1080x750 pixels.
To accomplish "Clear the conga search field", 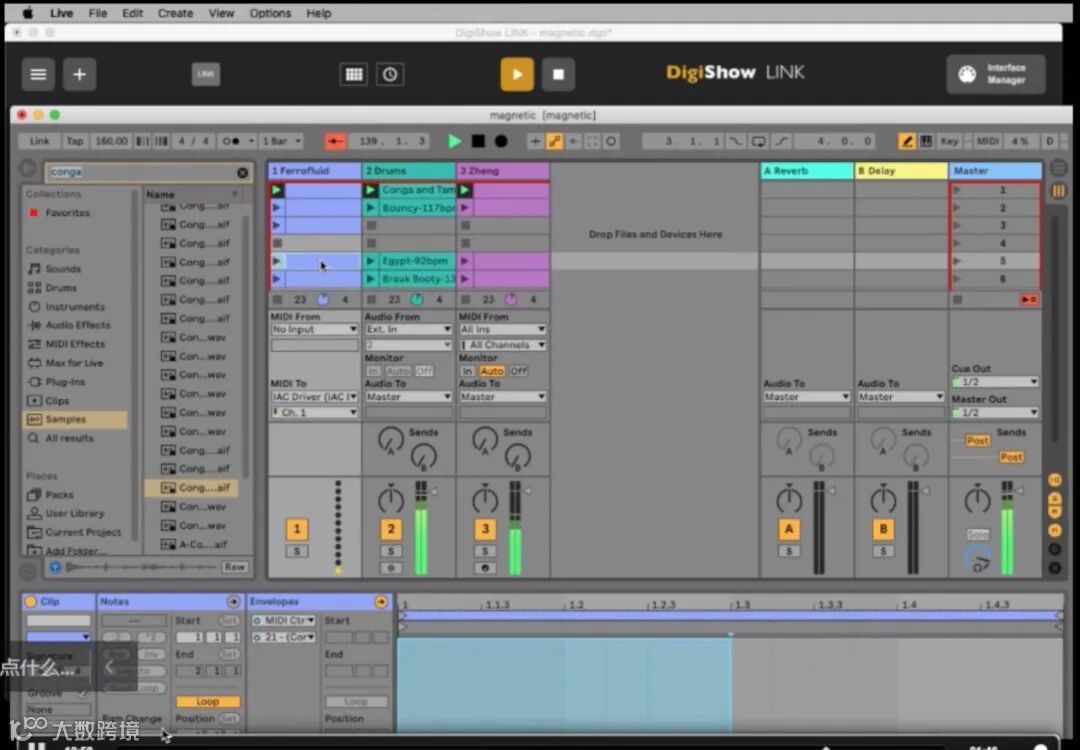I will click(x=242, y=172).
